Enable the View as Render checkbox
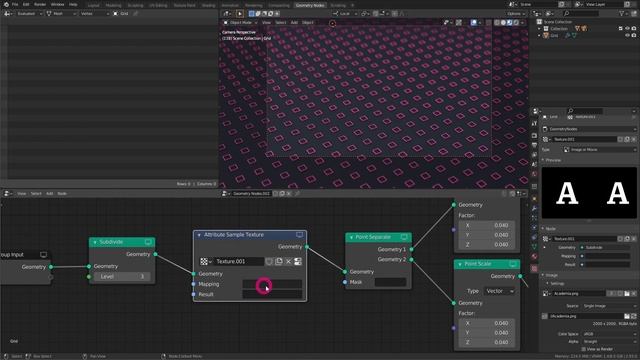 pos(583,349)
